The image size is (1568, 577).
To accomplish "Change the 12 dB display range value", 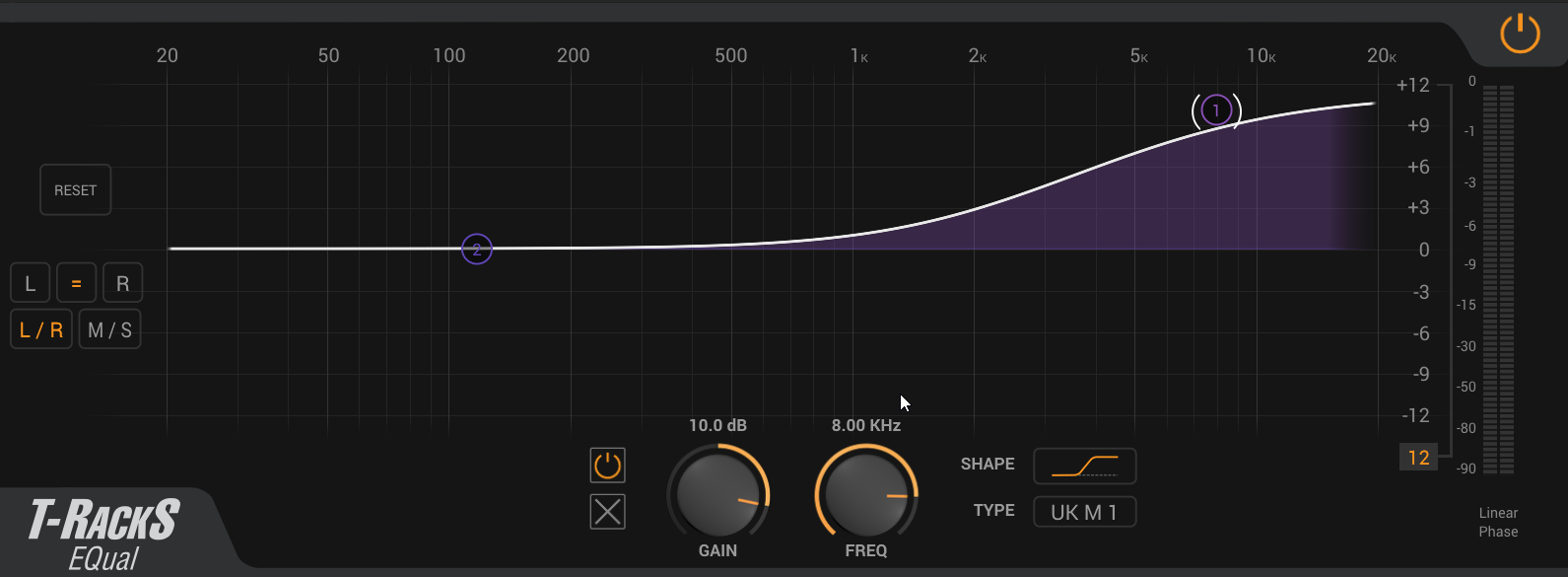I will click(1418, 458).
